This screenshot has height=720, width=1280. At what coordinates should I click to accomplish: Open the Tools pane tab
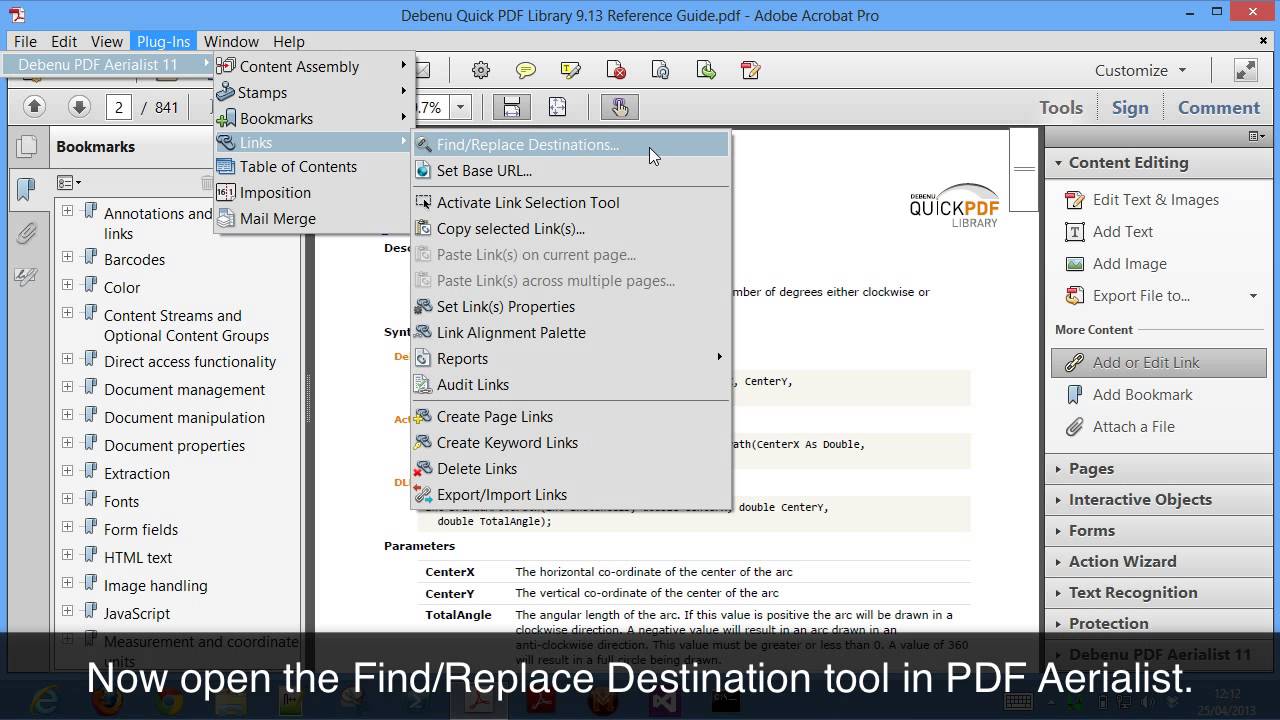click(1060, 107)
